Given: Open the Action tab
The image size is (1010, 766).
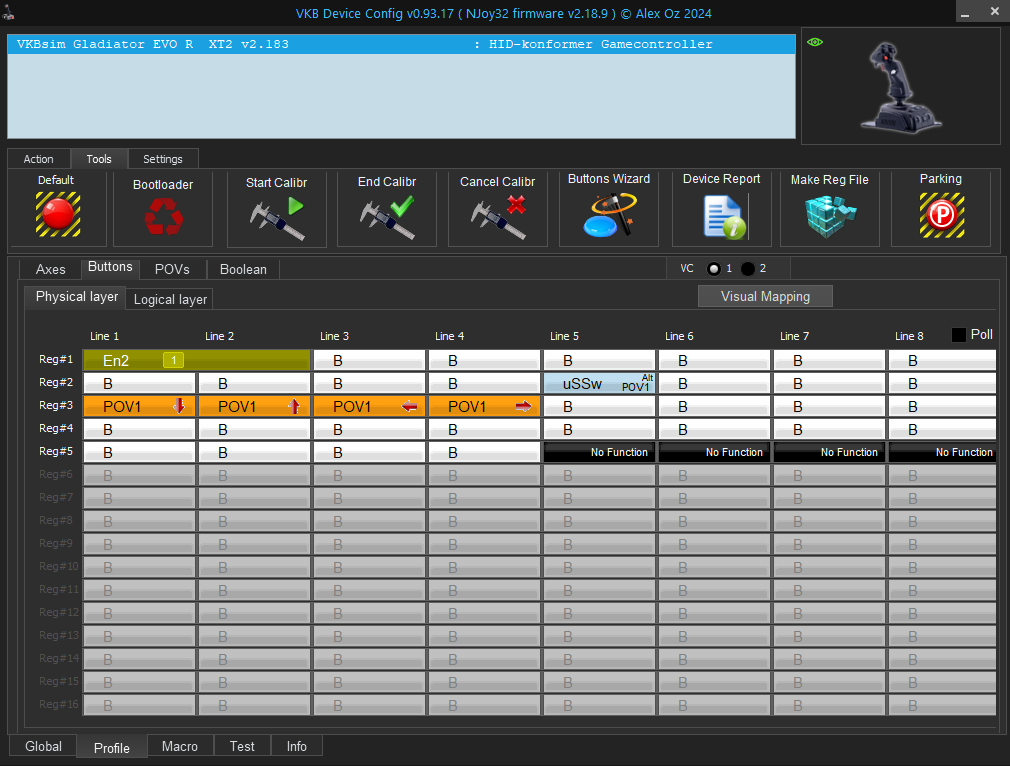Looking at the screenshot, I should point(39,159).
